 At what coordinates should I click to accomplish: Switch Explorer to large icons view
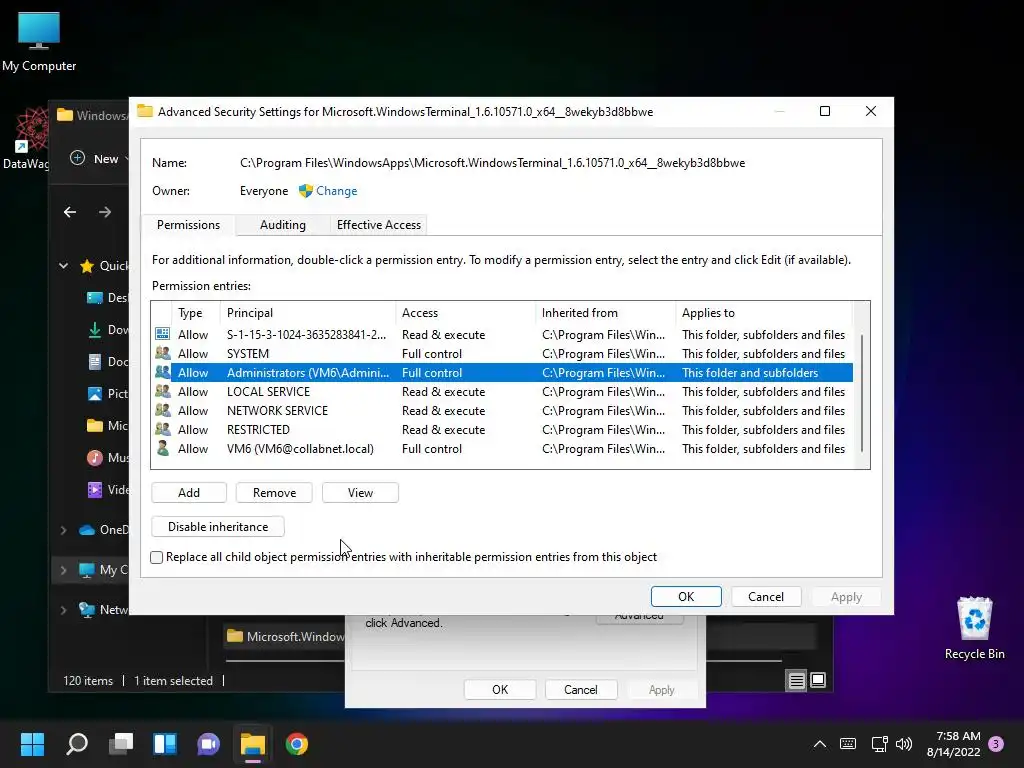(818, 680)
